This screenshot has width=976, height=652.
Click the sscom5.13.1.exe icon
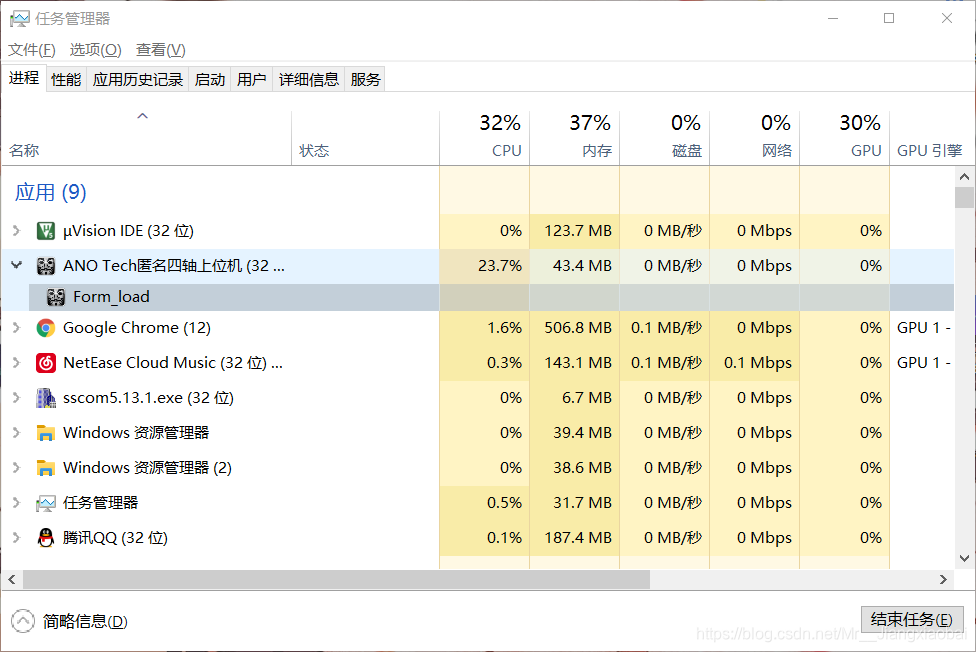(x=45, y=398)
